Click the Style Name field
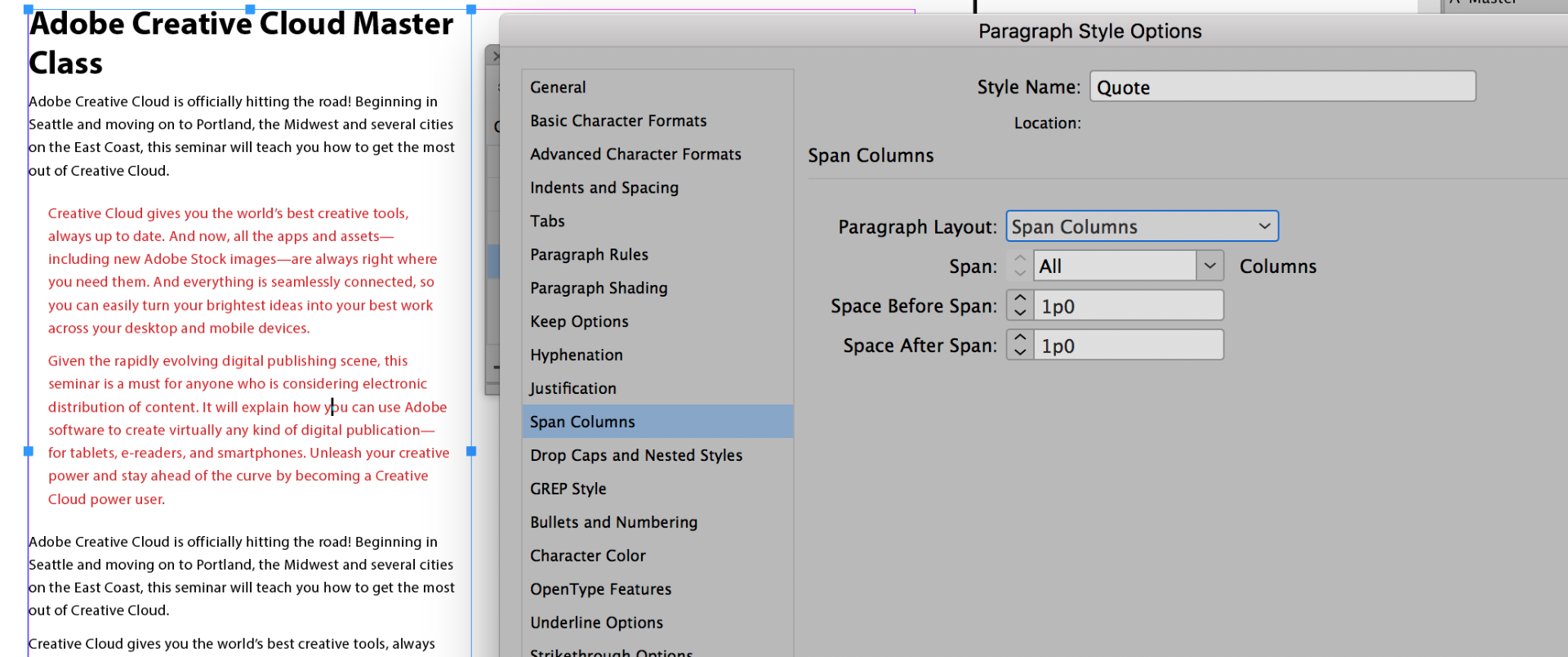 click(1282, 87)
